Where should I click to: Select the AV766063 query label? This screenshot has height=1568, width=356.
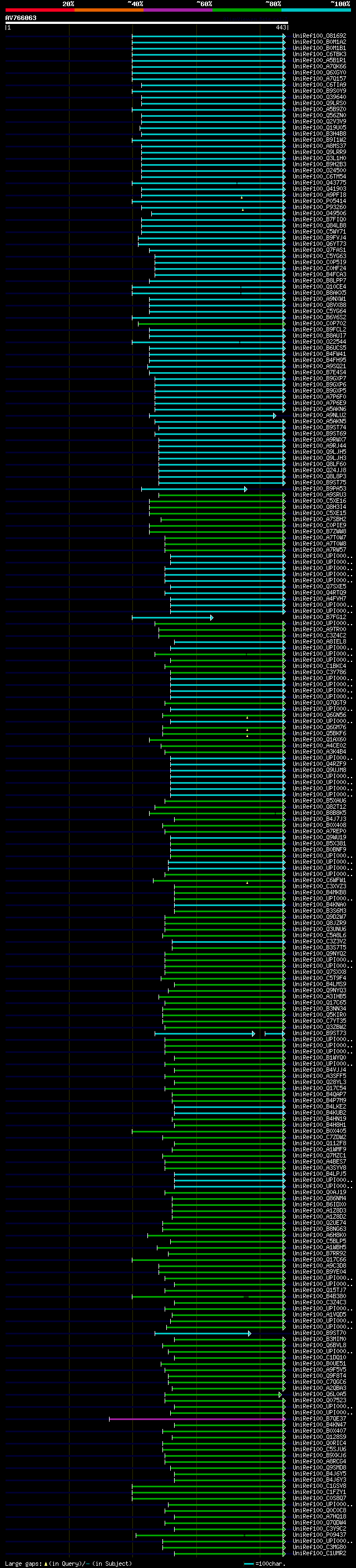(21, 18)
